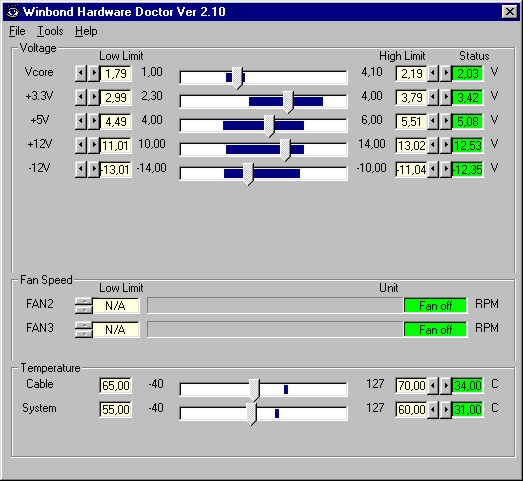This screenshot has width=523, height=481.
Task: Decrease -12V high limit with left arrow
Action: tap(433, 169)
